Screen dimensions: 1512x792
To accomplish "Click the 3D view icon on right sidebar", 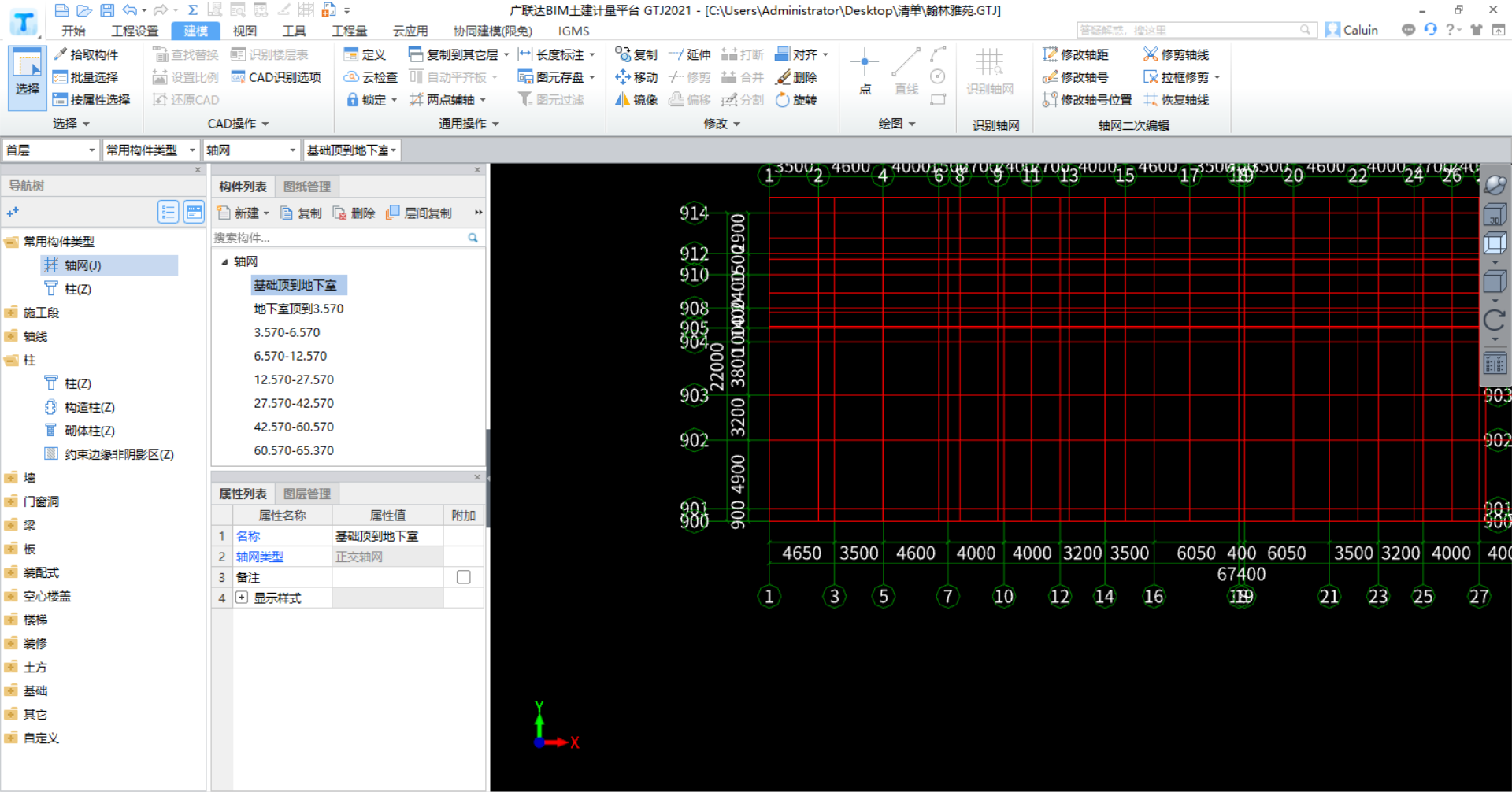I will (x=1494, y=215).
